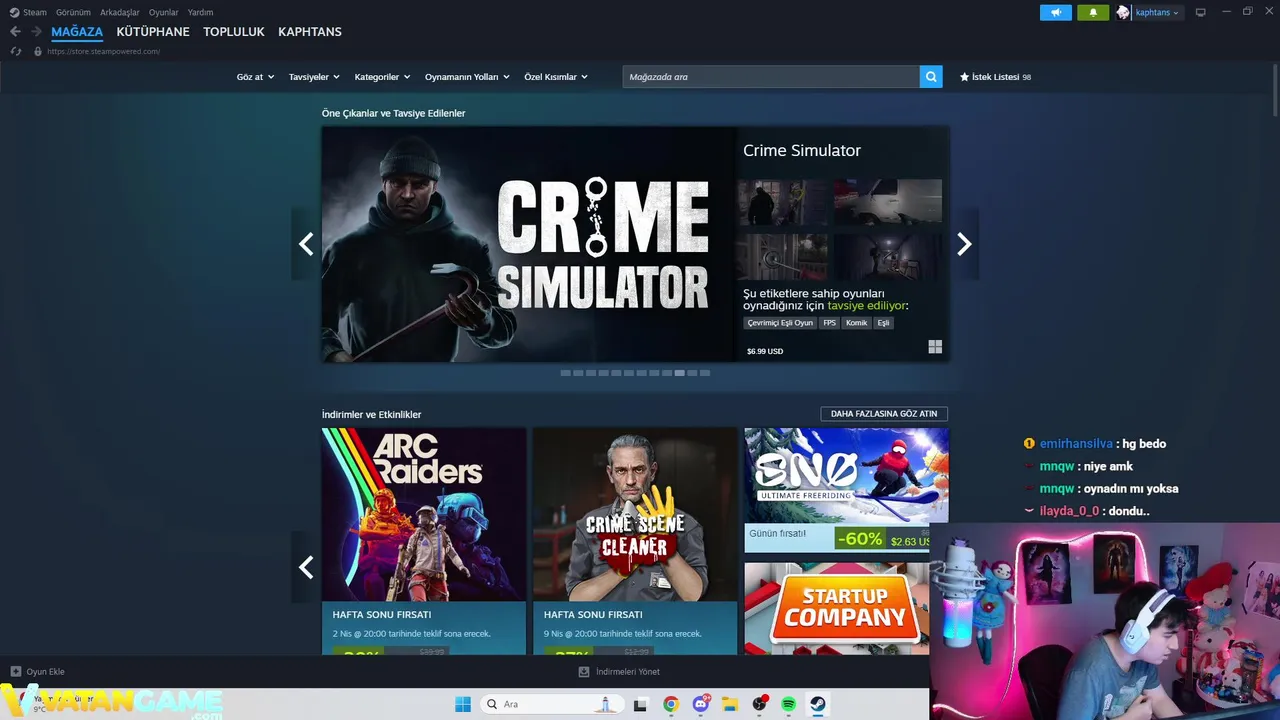This screenshot has height=720, width=1280.
Task: Open the Görünüm menu
Action: coord(73,12)
